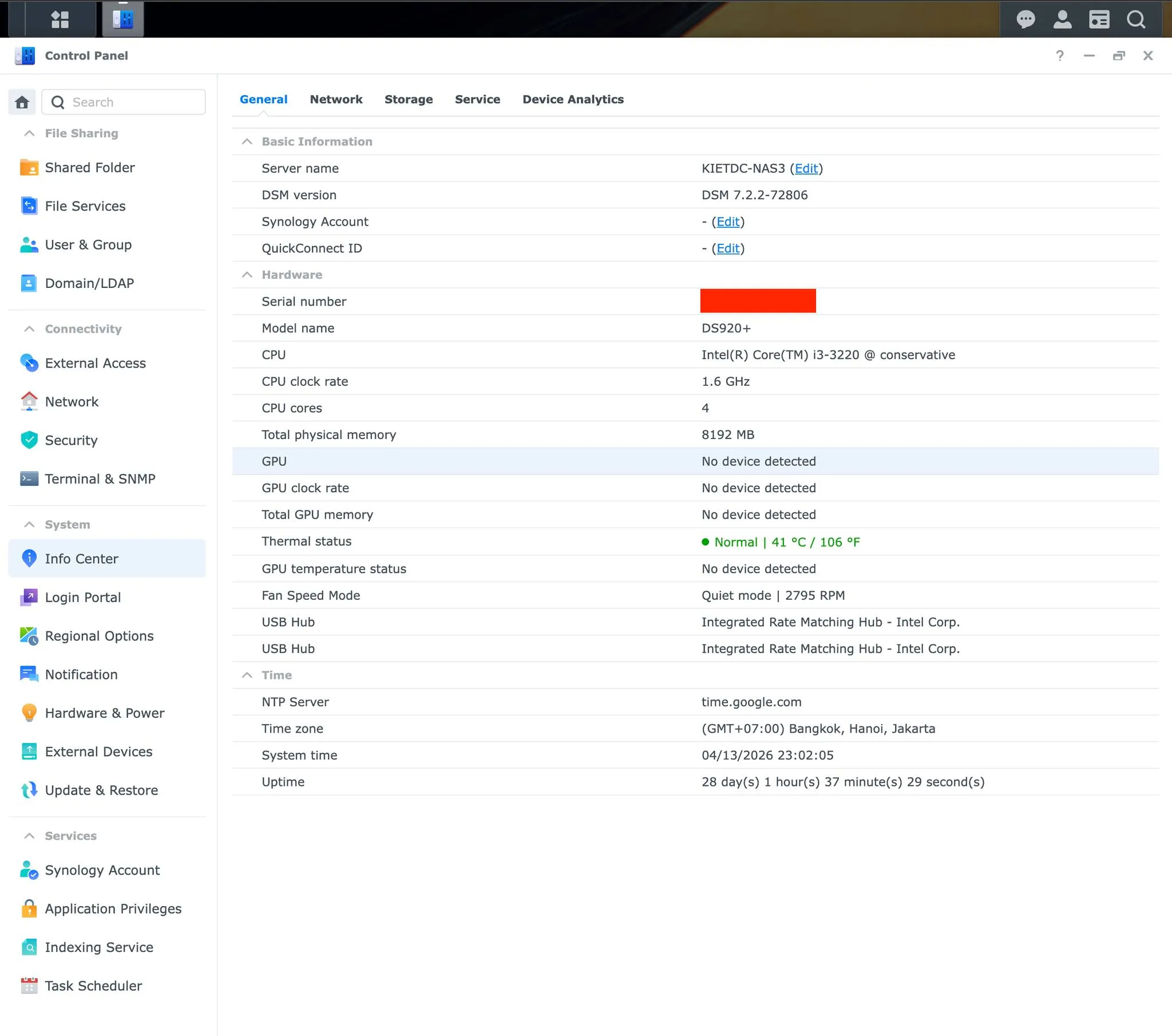Switch to the Device Analytics tab

[573, 99]
